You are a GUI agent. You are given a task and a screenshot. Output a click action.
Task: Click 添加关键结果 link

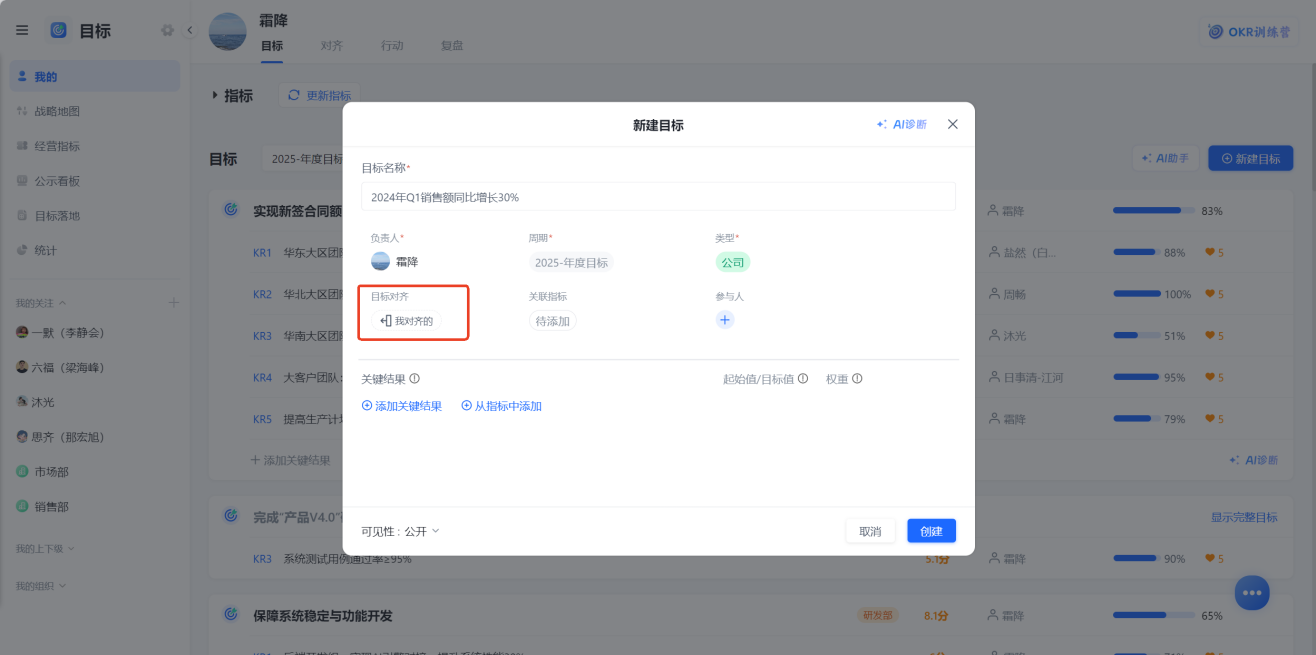click(401, 406)
